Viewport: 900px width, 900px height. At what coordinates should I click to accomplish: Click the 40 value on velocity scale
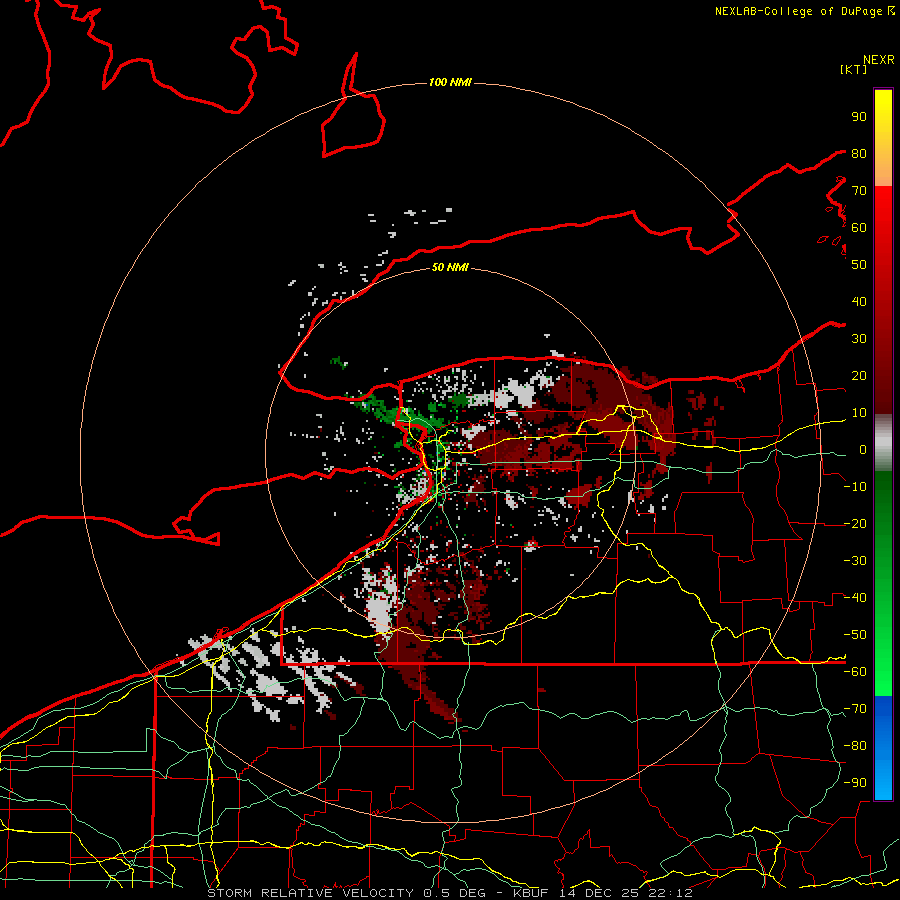859,301
